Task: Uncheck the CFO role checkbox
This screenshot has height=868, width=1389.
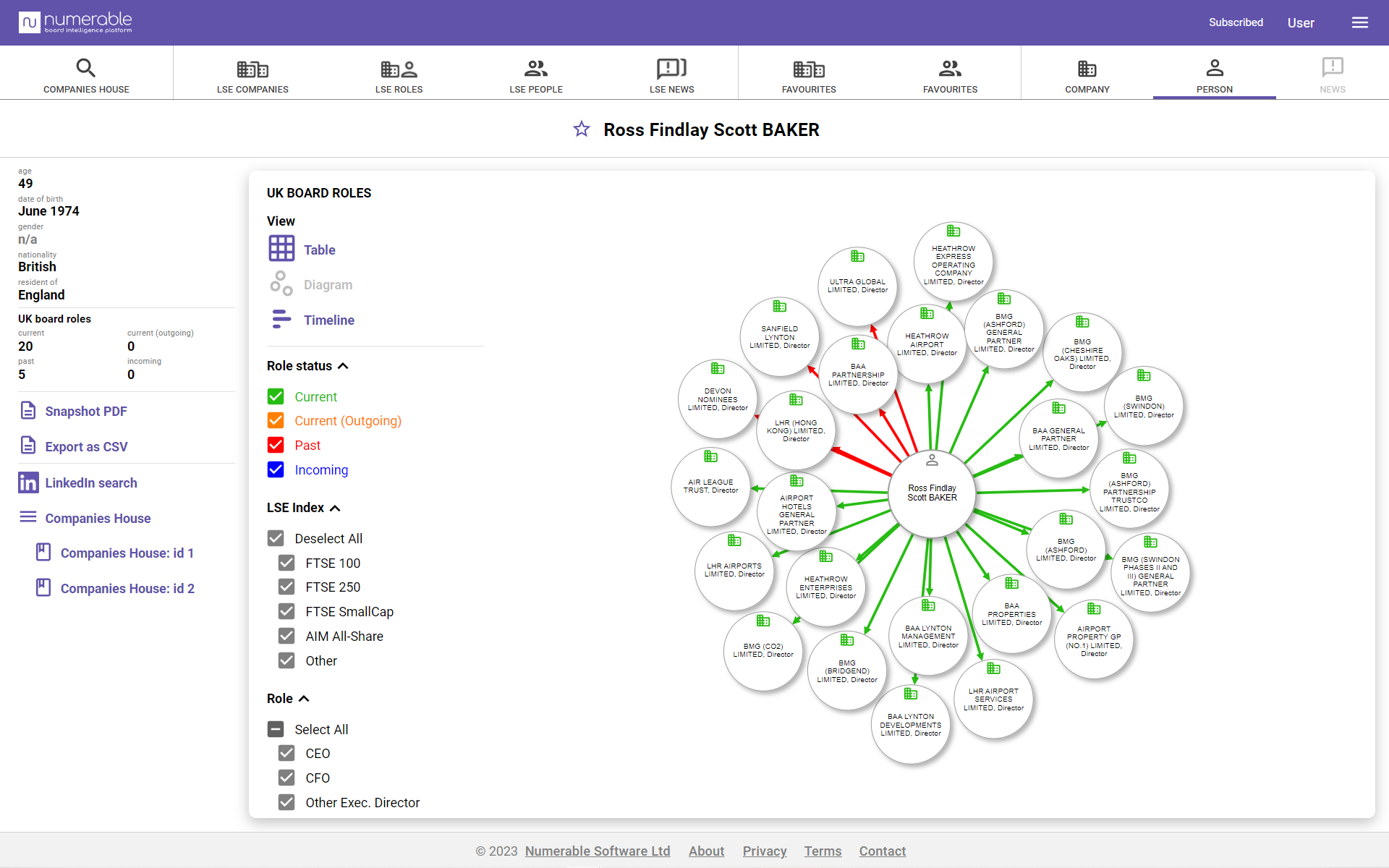Action: 286,778
